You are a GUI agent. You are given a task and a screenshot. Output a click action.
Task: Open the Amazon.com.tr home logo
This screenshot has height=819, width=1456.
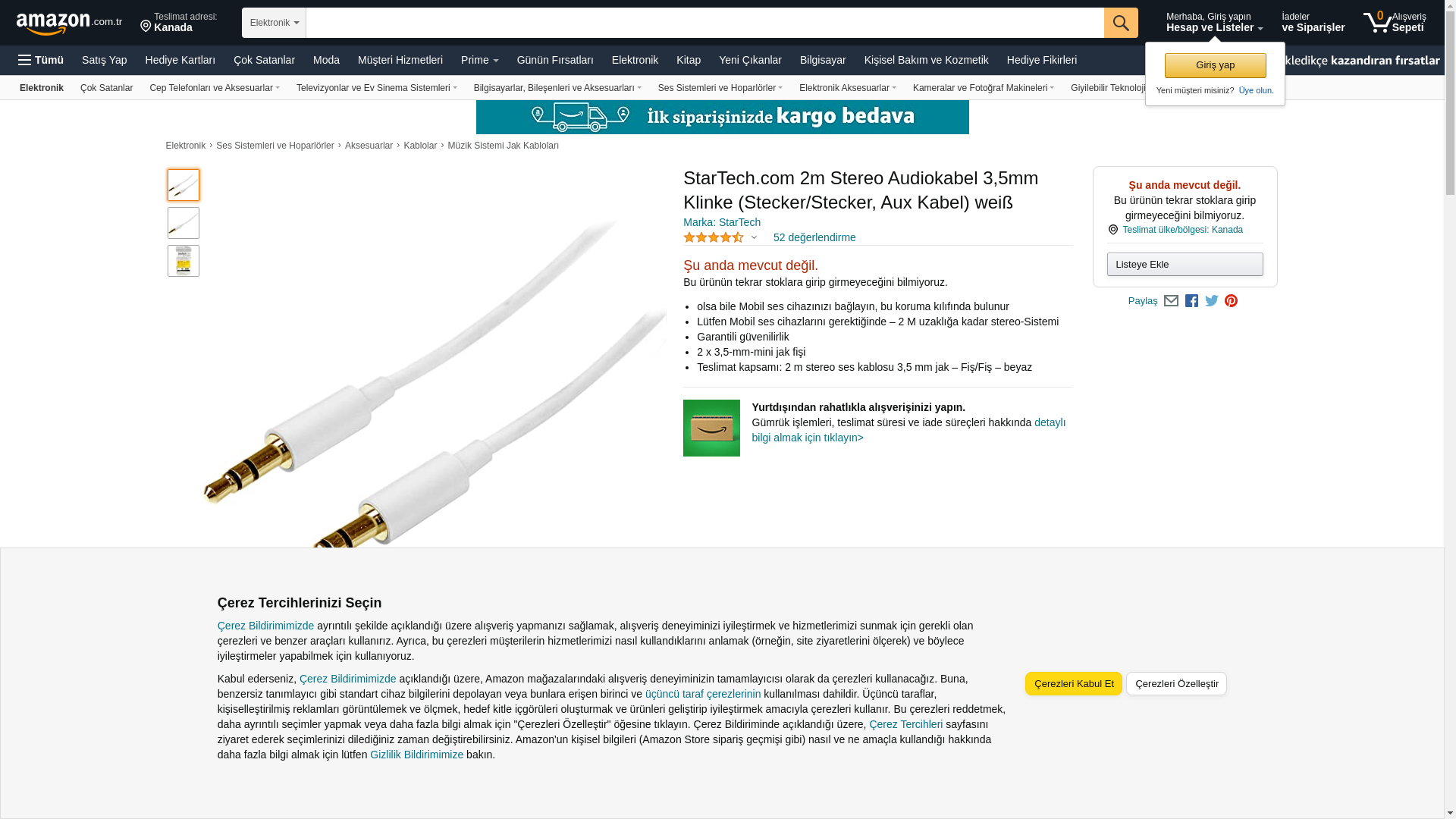tap(69, 24)
